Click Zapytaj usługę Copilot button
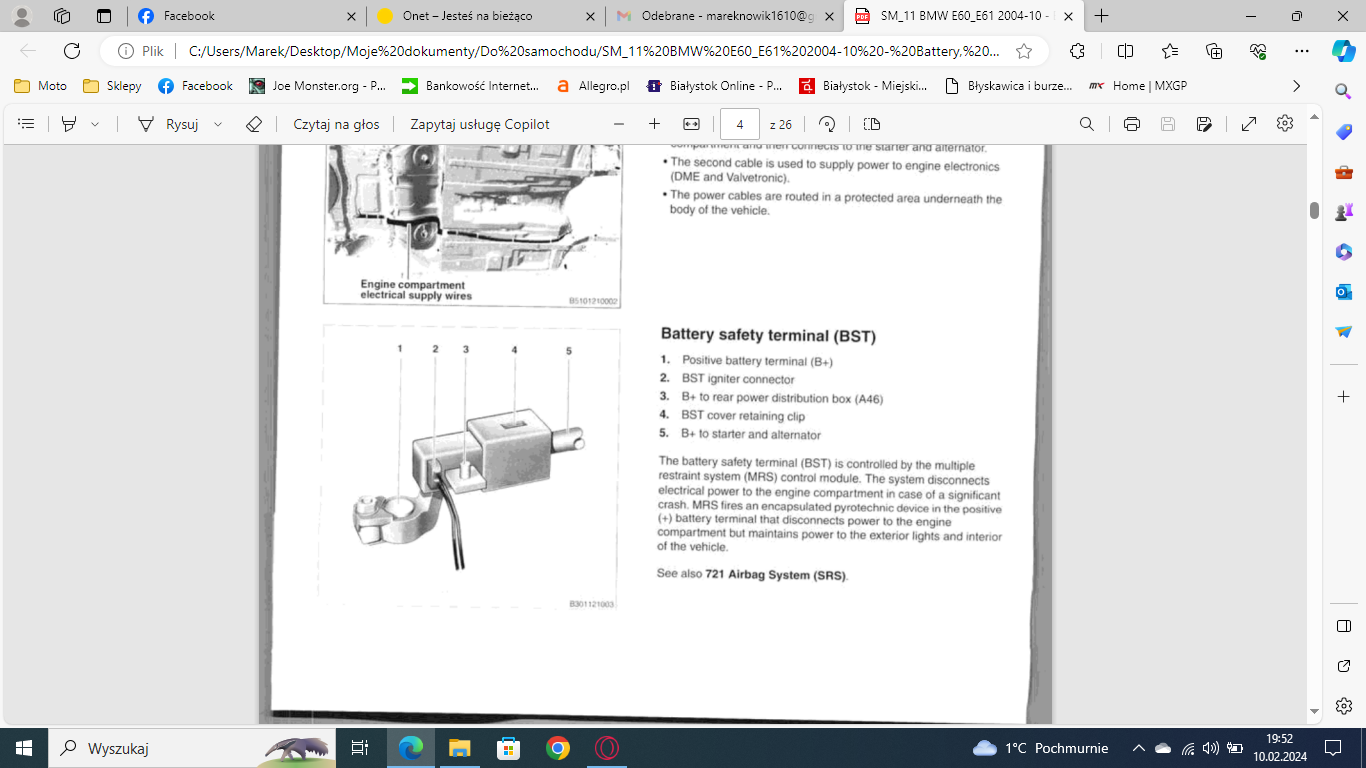Screen dimensions: 1366x768 point(480,124)
